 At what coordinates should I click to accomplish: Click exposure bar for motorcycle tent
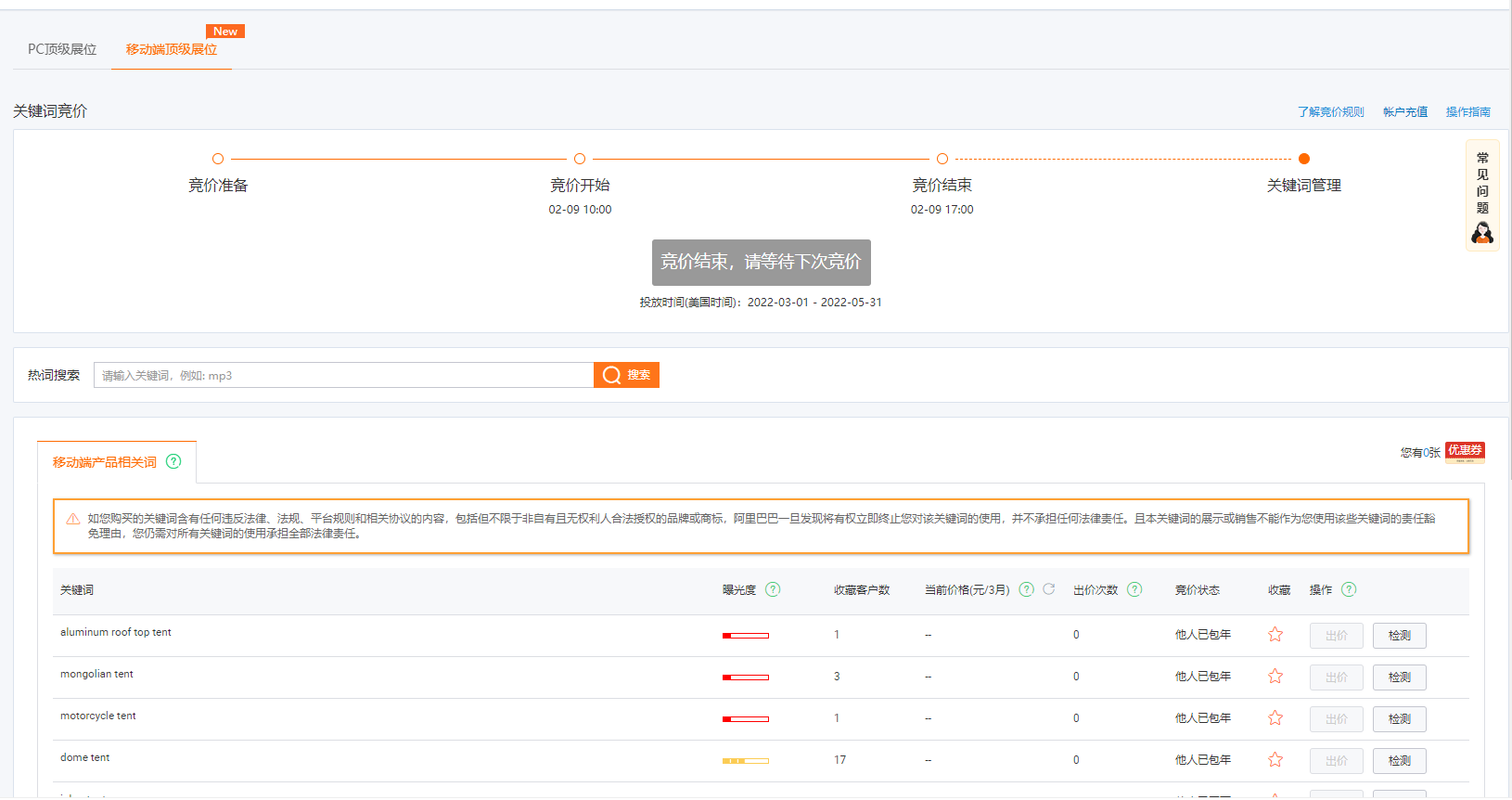point(746,719)
